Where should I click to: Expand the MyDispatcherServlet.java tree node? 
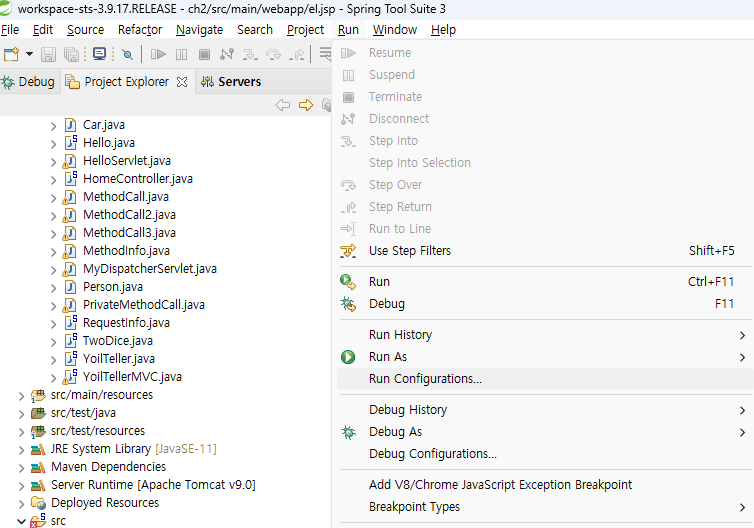pyautogui.click(x=53, y=270)
